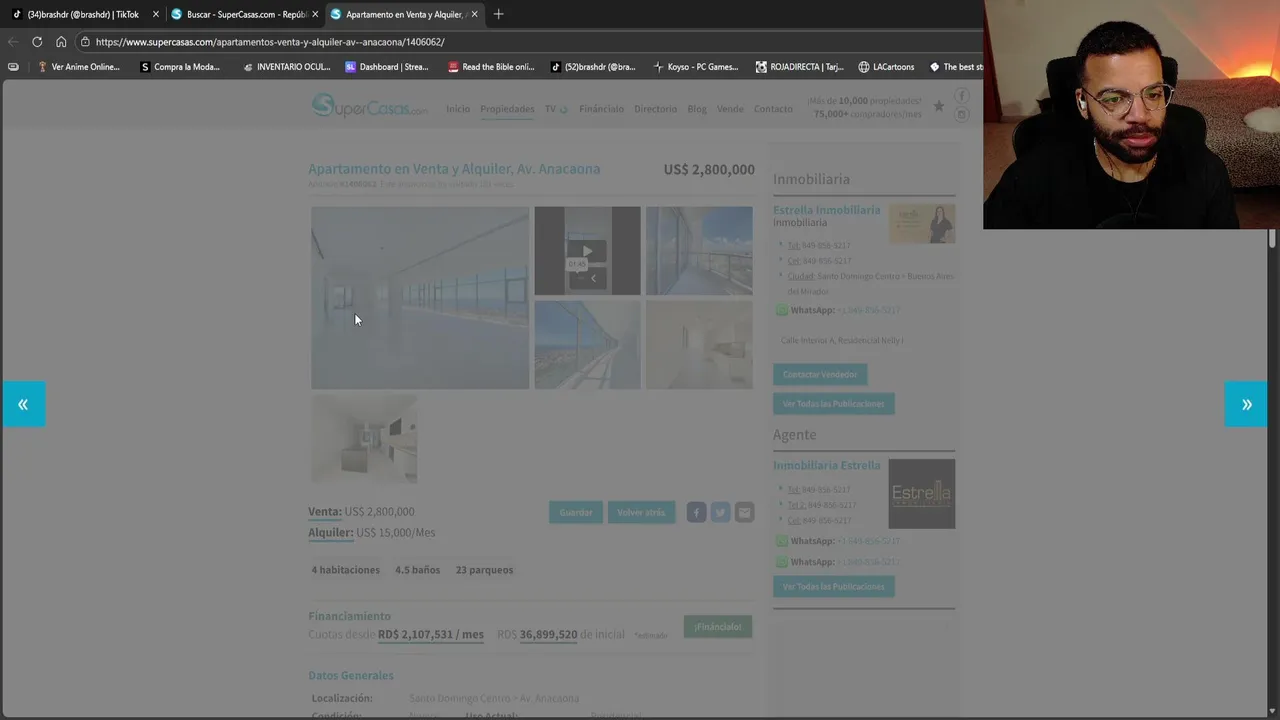Click the Volver atrás button

[x=641, y=512]
